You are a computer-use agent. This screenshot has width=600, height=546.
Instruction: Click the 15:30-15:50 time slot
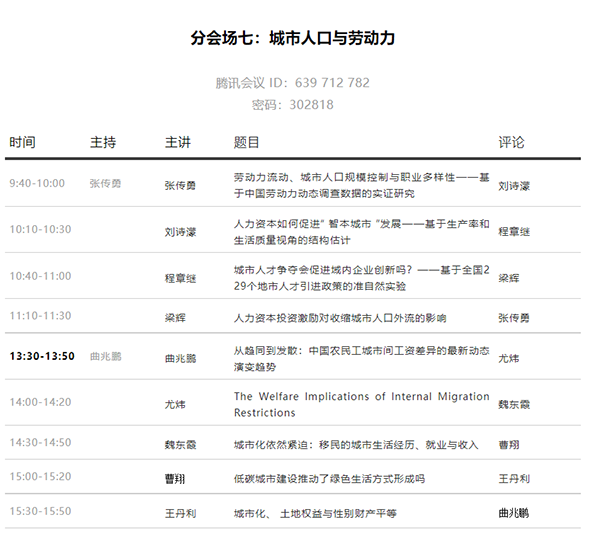click(x=40, y=513)
